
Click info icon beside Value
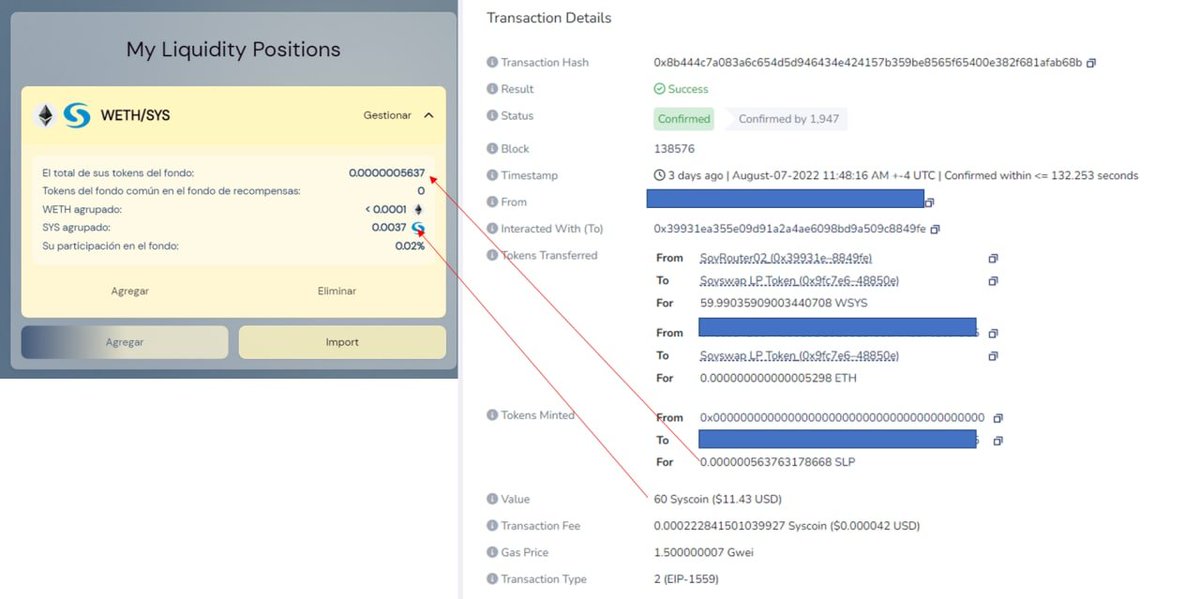[492, 499]
